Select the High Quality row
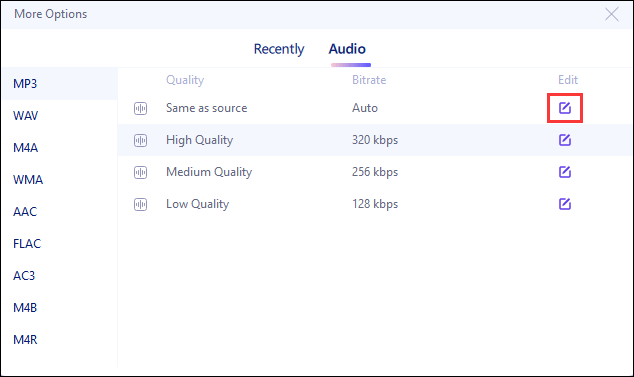The width and height of the screenshot is (634, 377). [x=375, y=140]
